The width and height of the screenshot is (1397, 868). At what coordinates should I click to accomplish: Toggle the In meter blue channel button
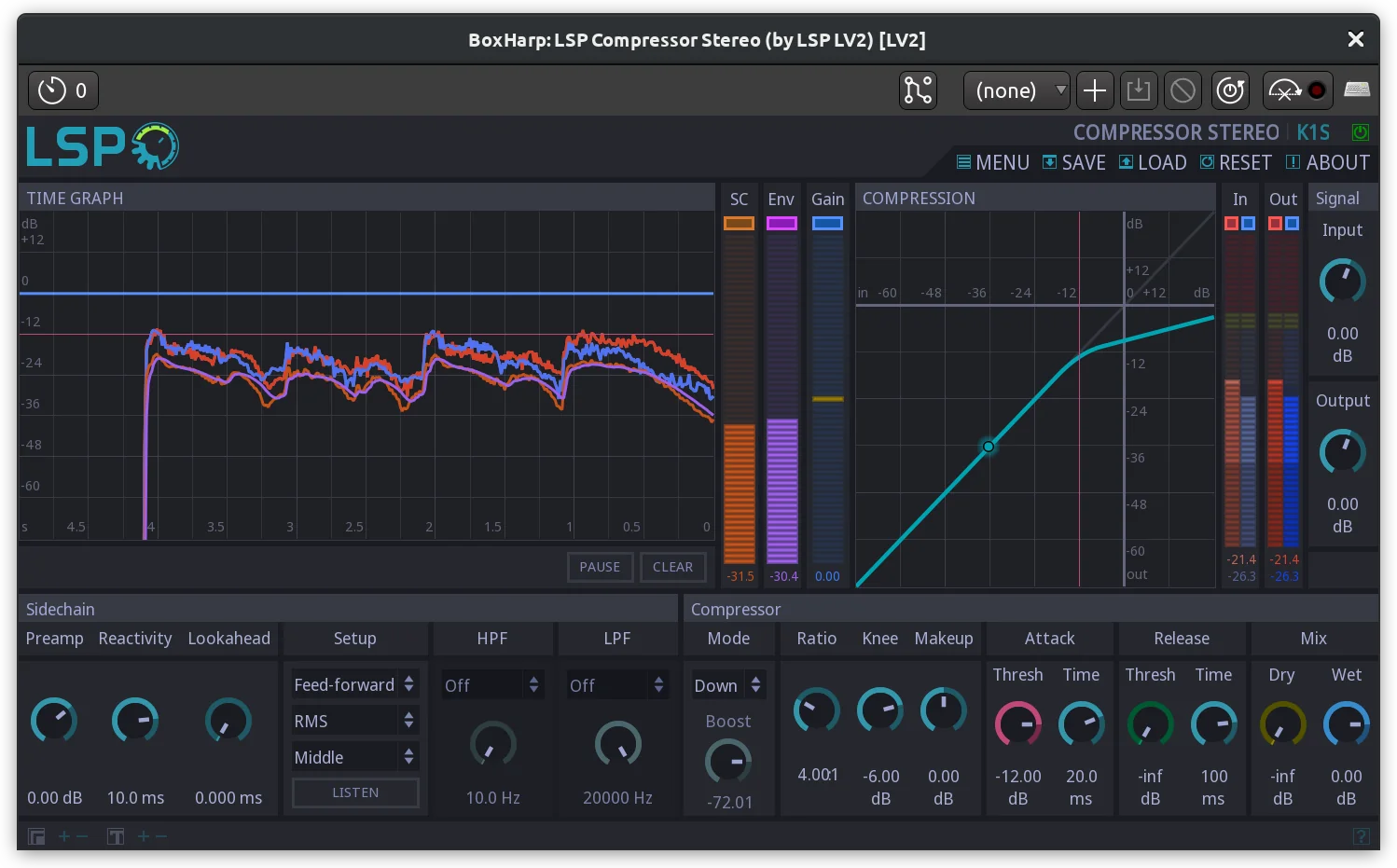(x=1249, y=223)
